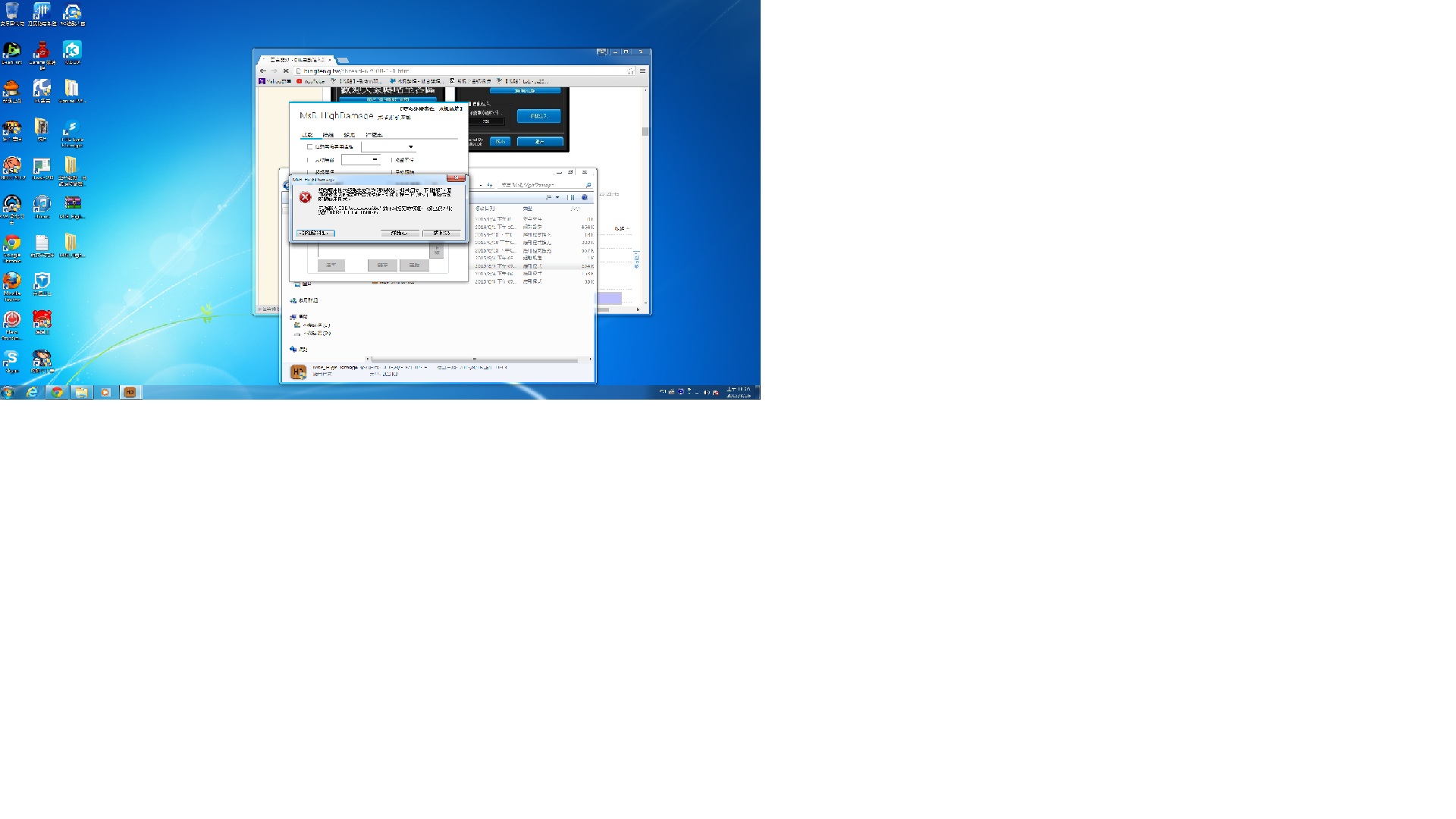Switch to second tab in MsB HighDamage
This screenshot has width=1456, height=819.
point(328,135)
